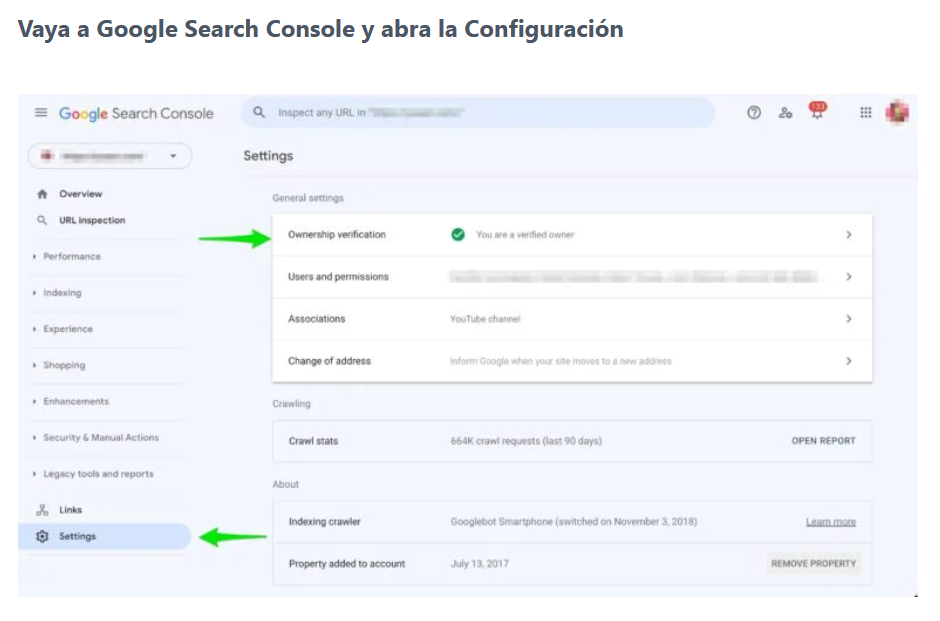Viewport: 940px width, 621px height.
Task: Click chevron on Change of address row
Action: (849, 361)
